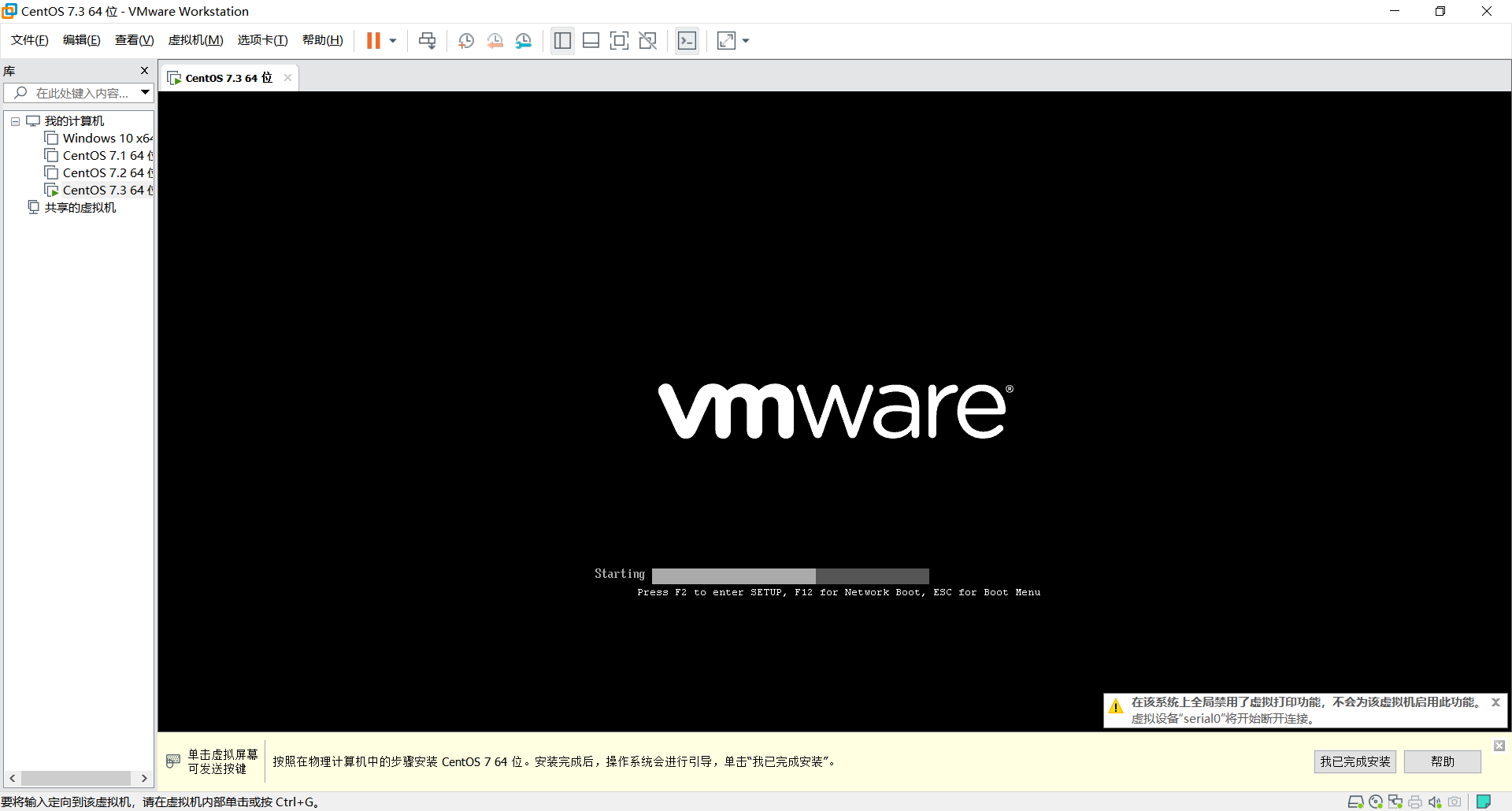Viewport: 1512px width, 811px height.
Task: Click the 帮助 button in install bar
Action: pyautogui.click(x=1443, y=761)
